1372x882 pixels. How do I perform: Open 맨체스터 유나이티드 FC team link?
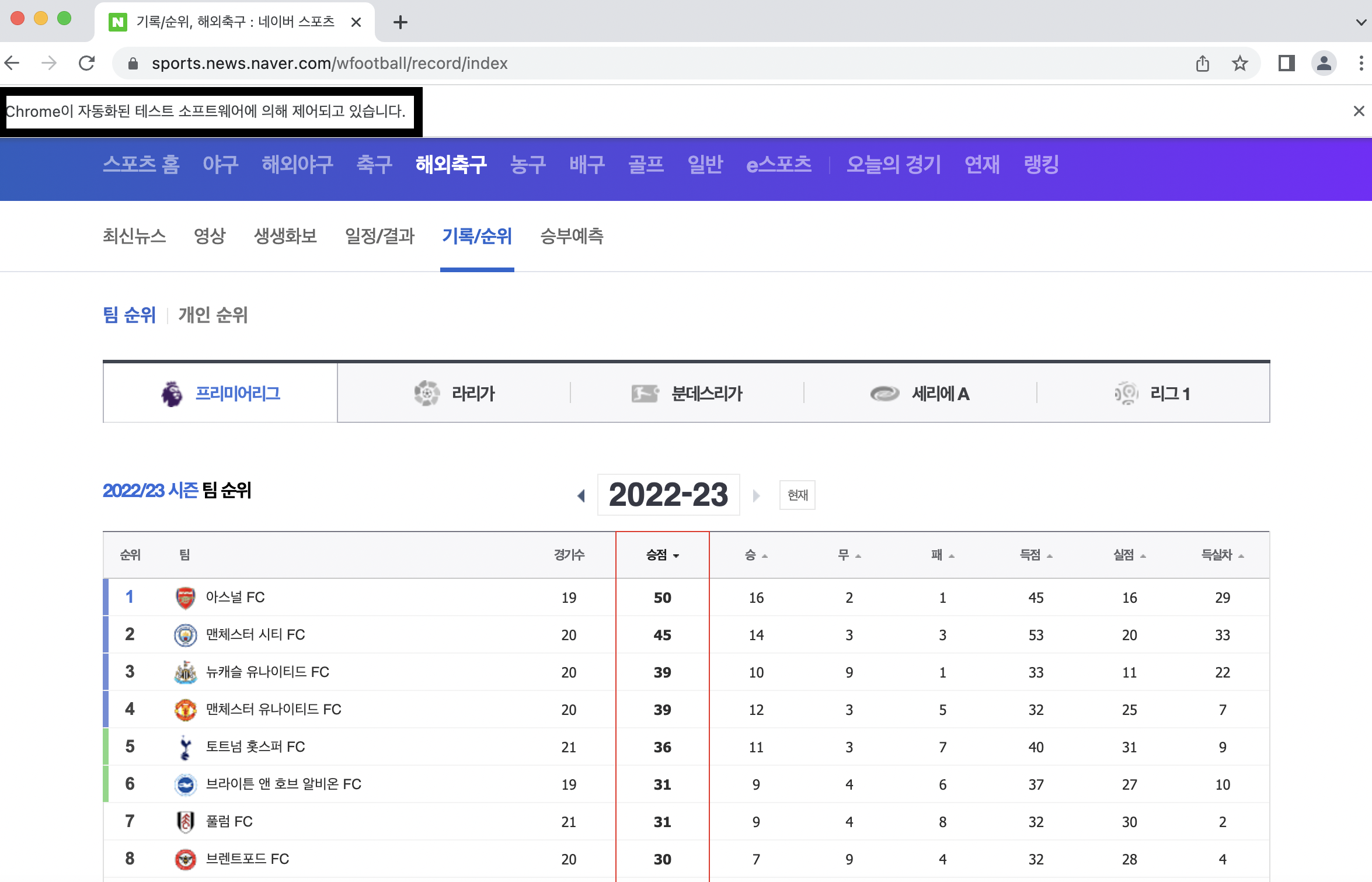273,710
